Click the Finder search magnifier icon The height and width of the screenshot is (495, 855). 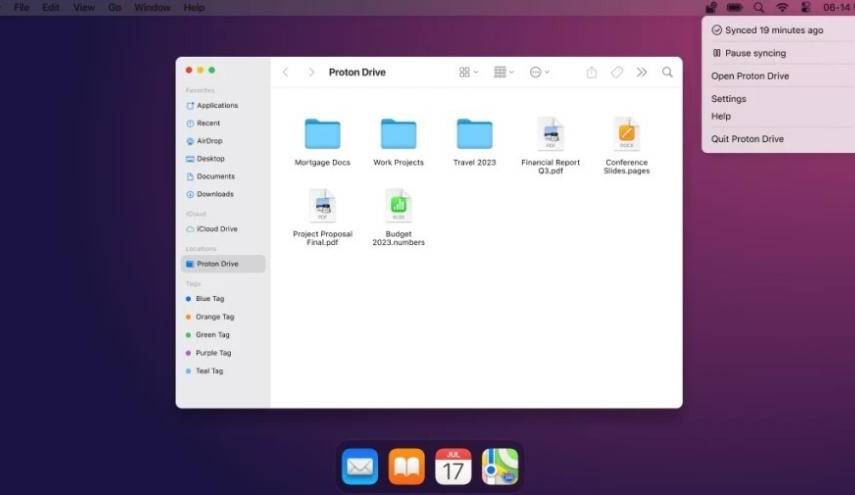(x=667, y=72)
